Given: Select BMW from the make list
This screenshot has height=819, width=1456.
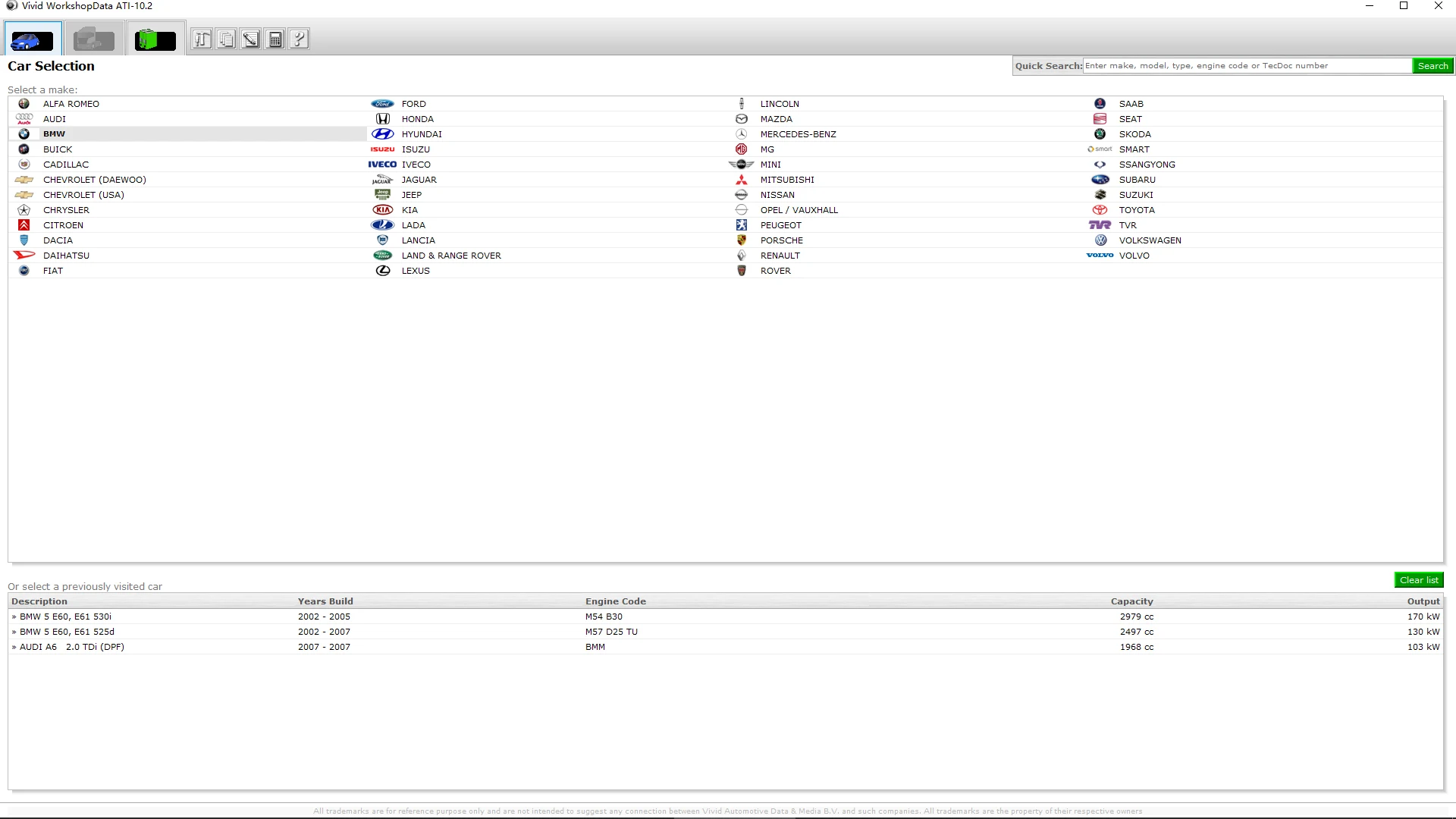Looking at the screenshot, I should pos(54,134).
